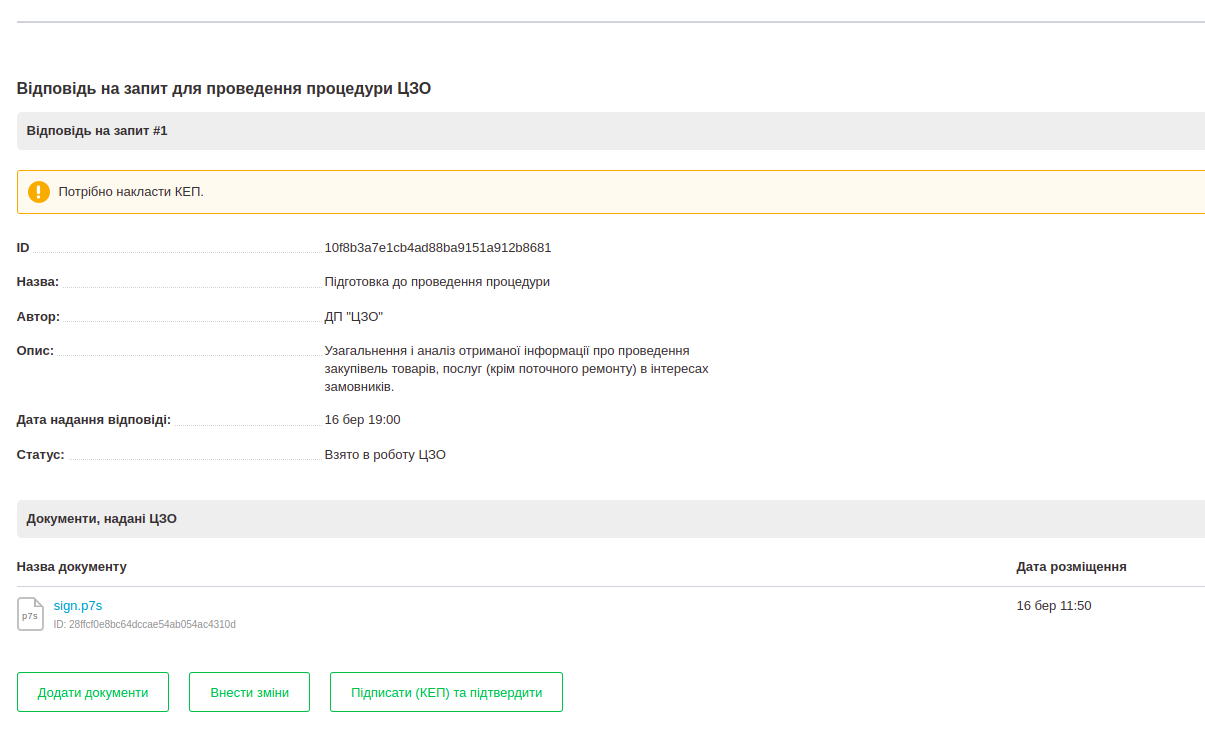1205x754 pixels.
Task: Click the Дата розміщення column header
Action: (x=1071, y=567)
